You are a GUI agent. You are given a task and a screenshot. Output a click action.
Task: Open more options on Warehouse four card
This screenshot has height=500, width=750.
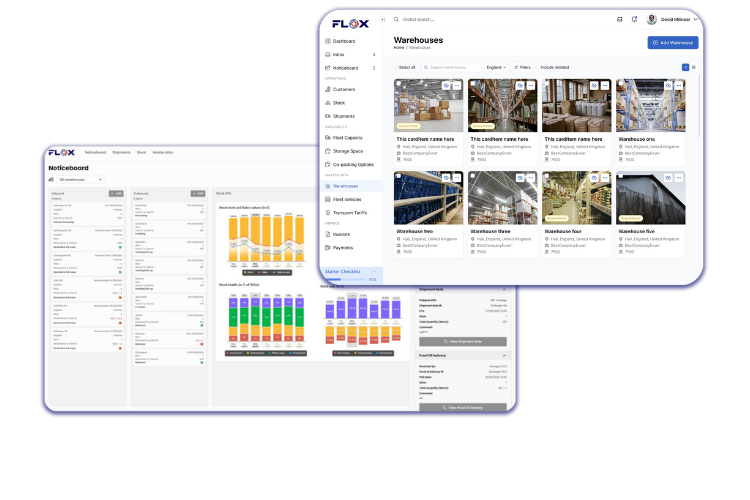tap(605, 178)
